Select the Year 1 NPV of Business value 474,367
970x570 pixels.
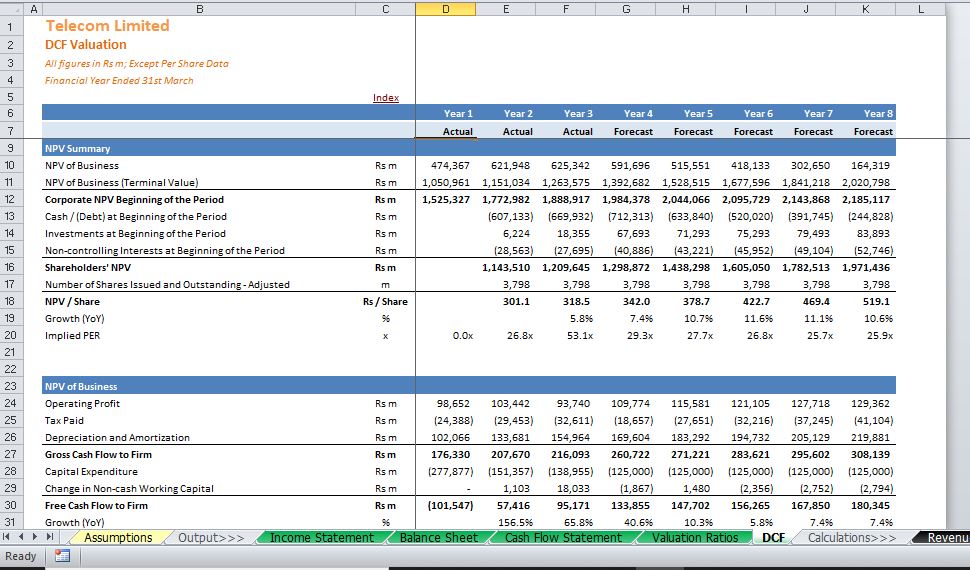[450, 165]
